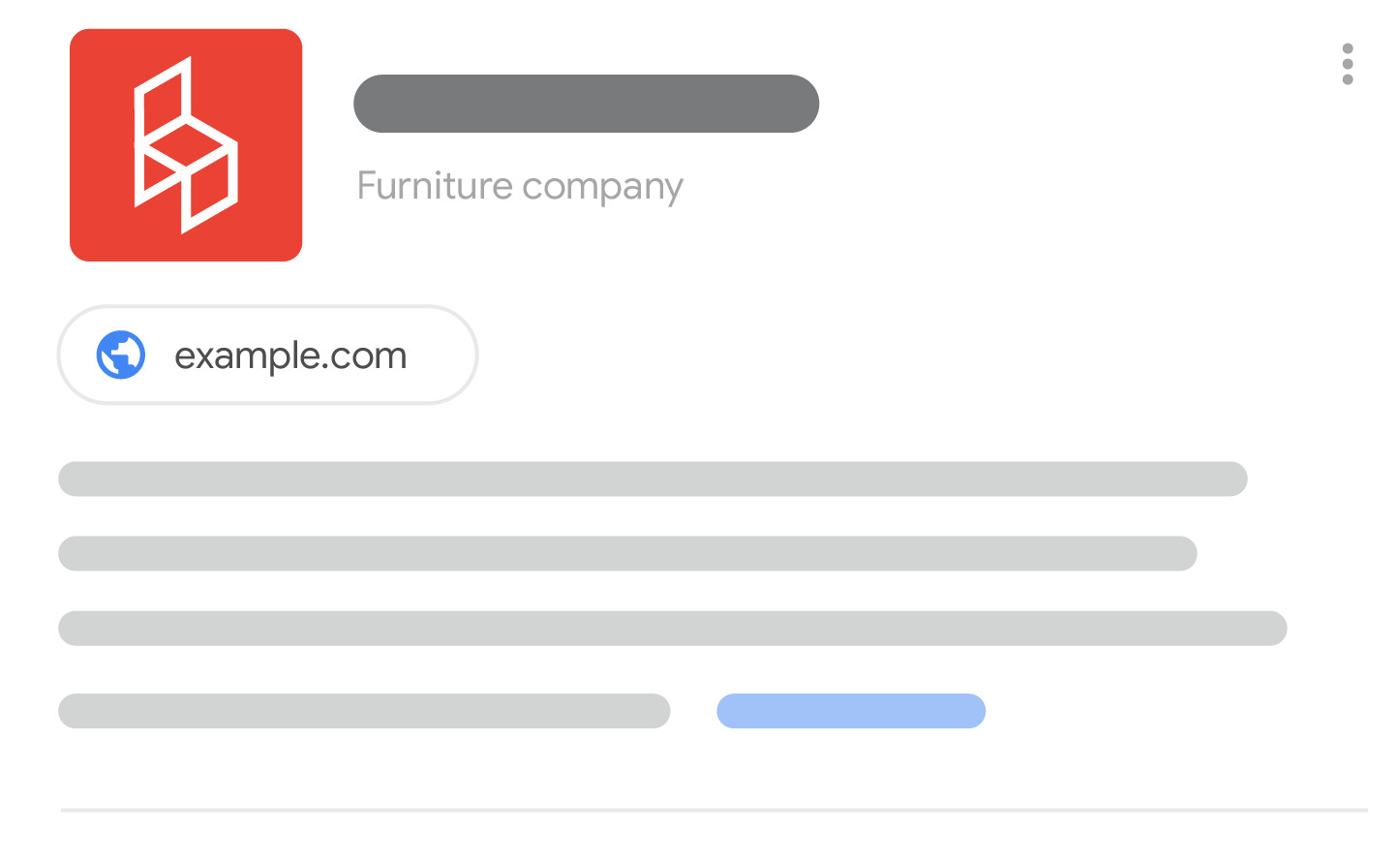Click the vertical dots in top-right corner
The image size is (1400, 864).
click(x=1348, y=65)
